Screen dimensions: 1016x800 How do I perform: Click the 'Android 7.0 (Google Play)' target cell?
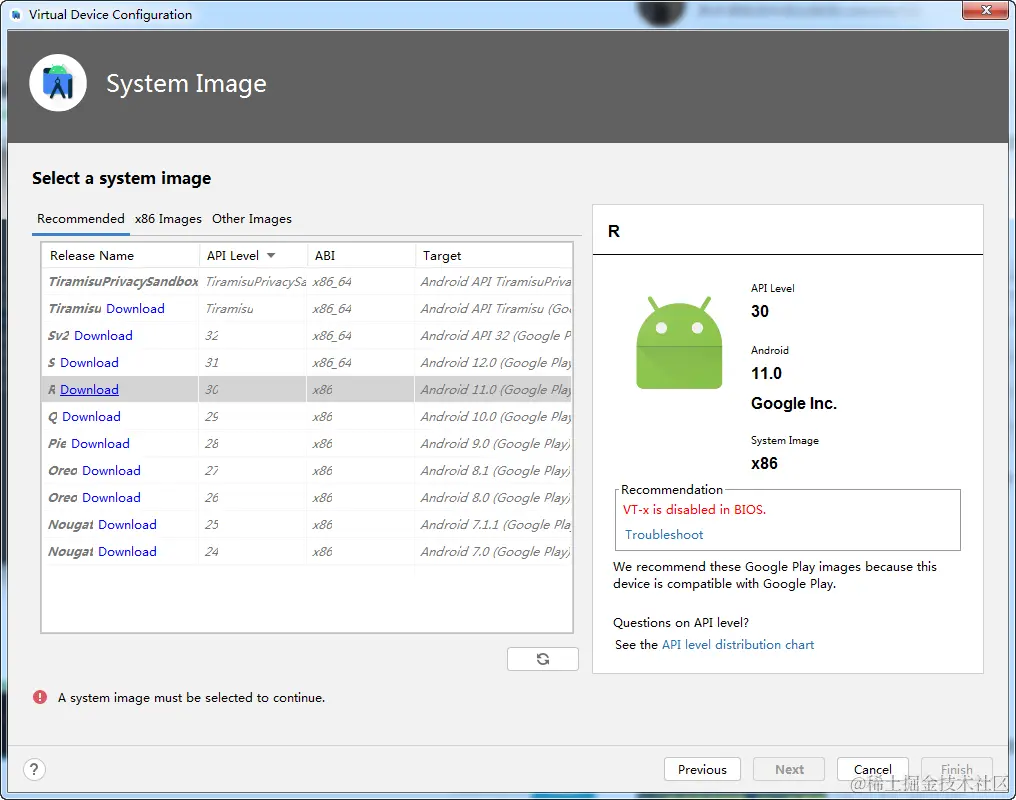point(496,551)
